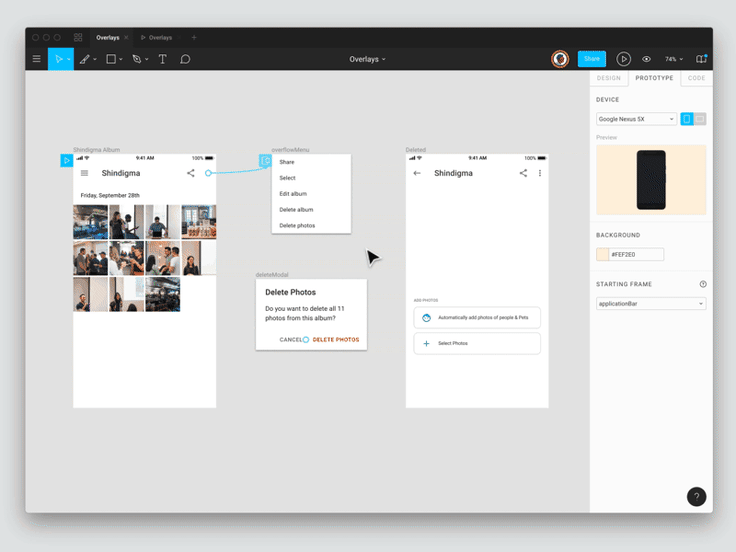Switch device to landscape orientation

700,119
